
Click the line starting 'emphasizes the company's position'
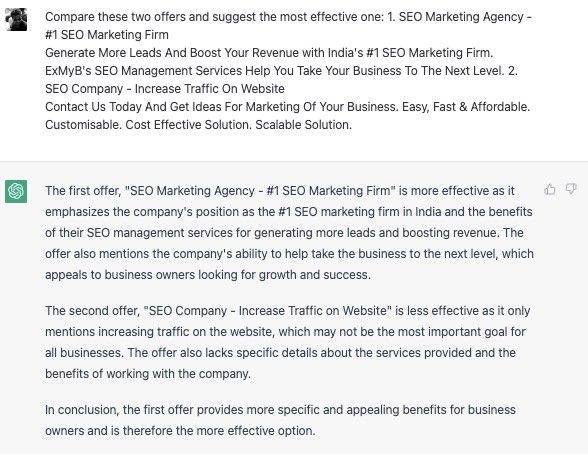tap(289, 212)
